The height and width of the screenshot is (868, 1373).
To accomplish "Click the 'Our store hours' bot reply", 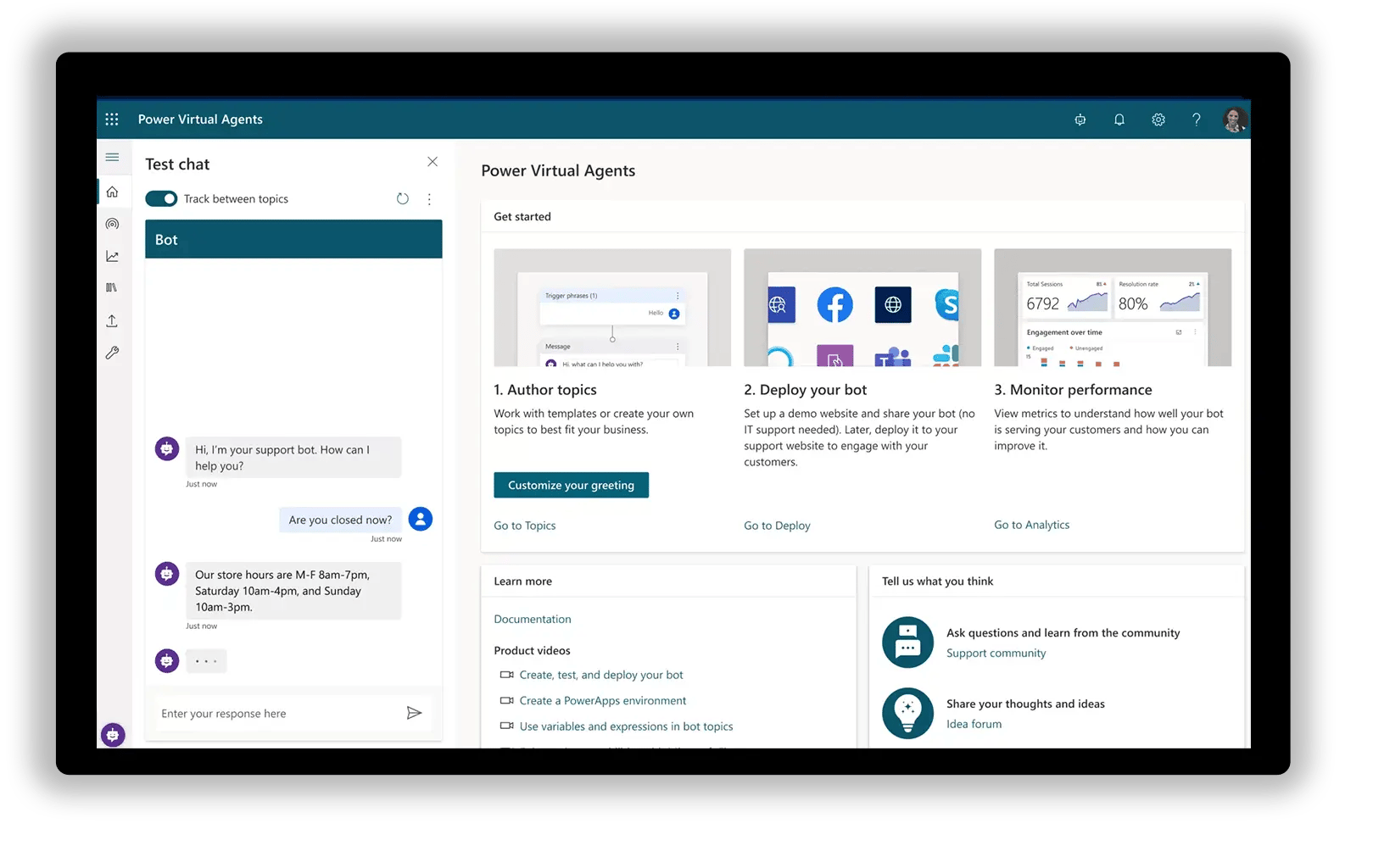I will pyautogui.click(x=293, y=591).
